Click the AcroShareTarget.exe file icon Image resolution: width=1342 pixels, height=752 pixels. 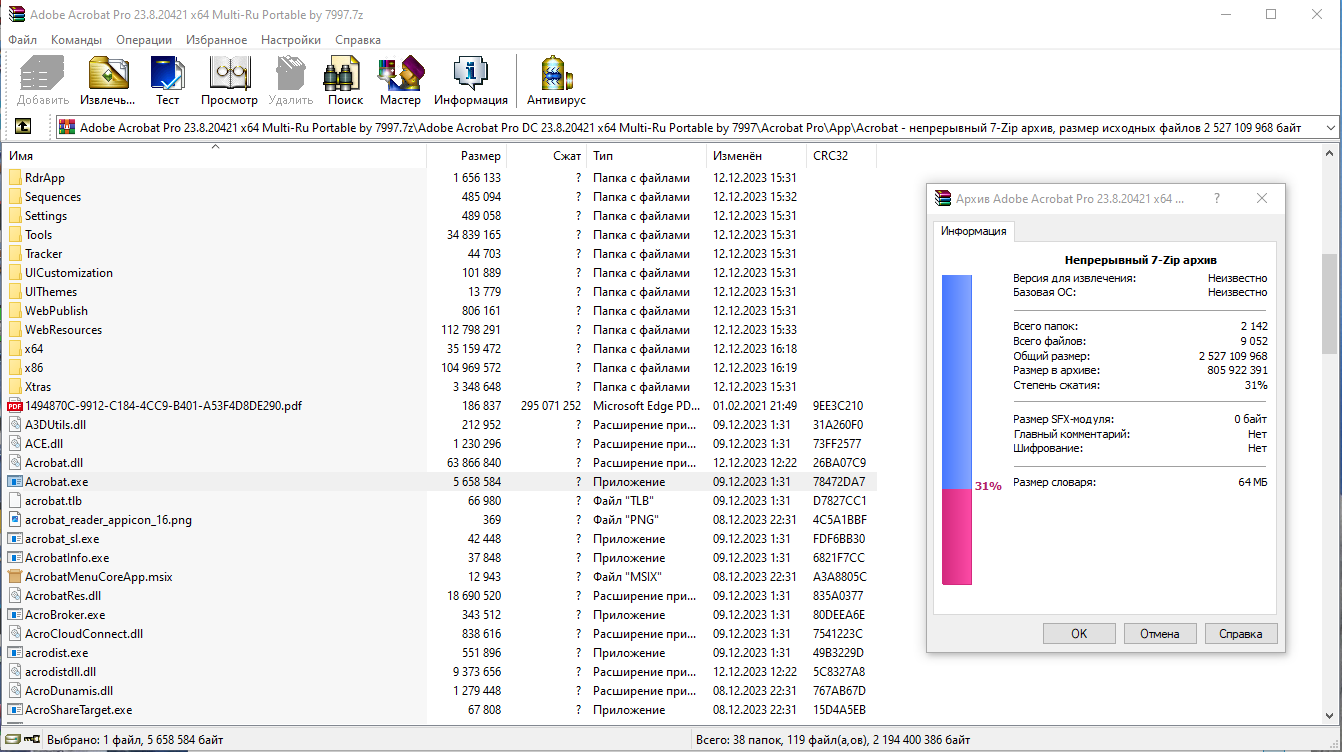tap(15, 710)
